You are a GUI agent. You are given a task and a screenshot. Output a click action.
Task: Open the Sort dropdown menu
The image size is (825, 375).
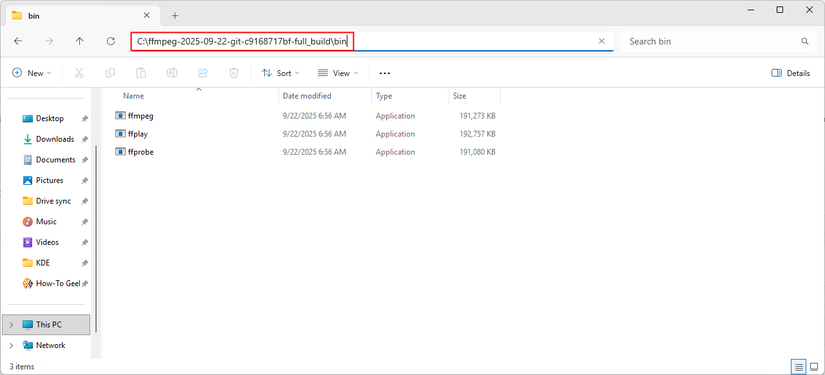[x=281, y=73]
